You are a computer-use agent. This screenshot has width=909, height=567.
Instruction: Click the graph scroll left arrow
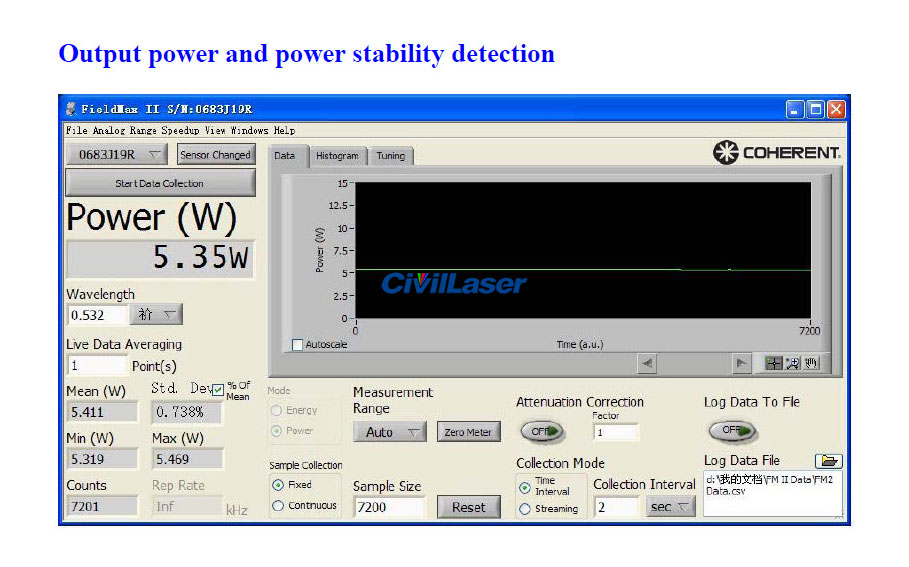tap(647, 364)
